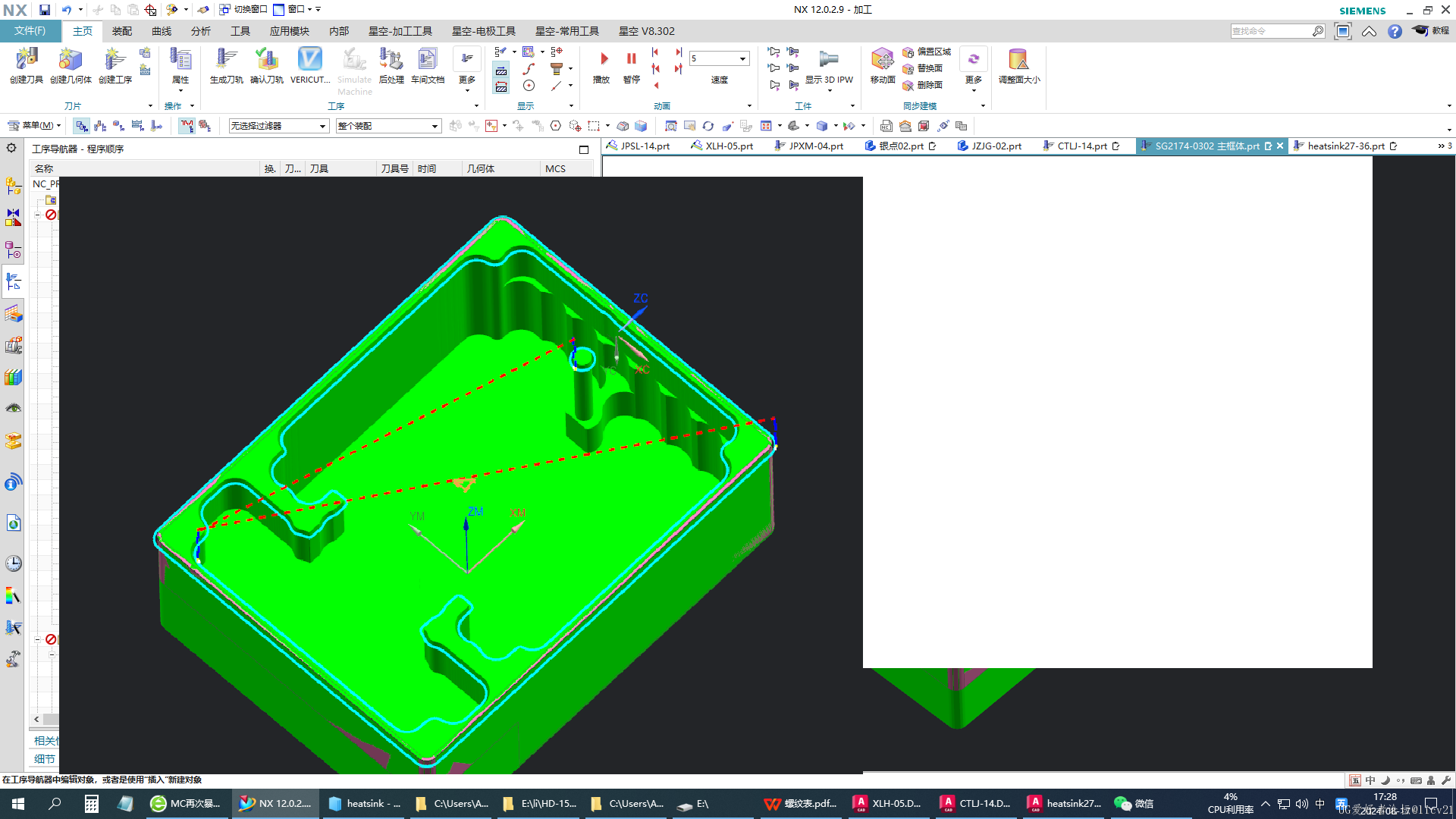This screenshot has width=1456, height=819.
Task: Switch to the XLH-05.prt file tab
Action: (722, 146)
